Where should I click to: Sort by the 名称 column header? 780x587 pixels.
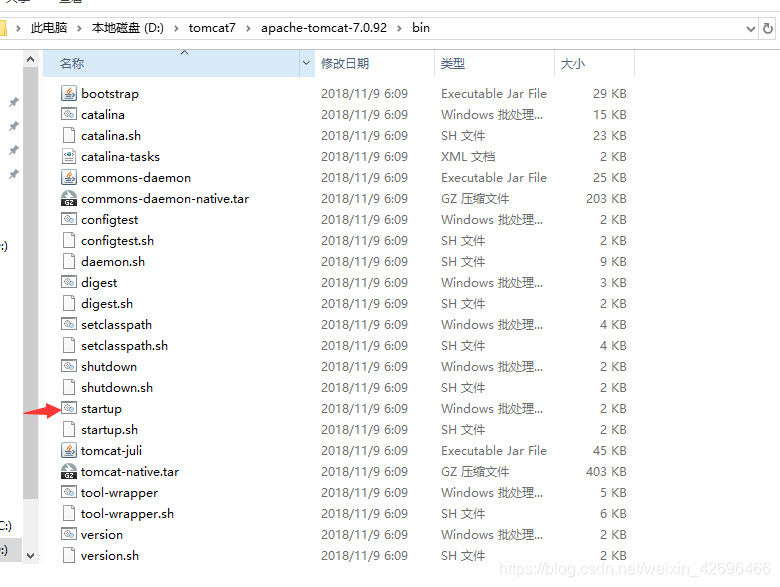172,63
